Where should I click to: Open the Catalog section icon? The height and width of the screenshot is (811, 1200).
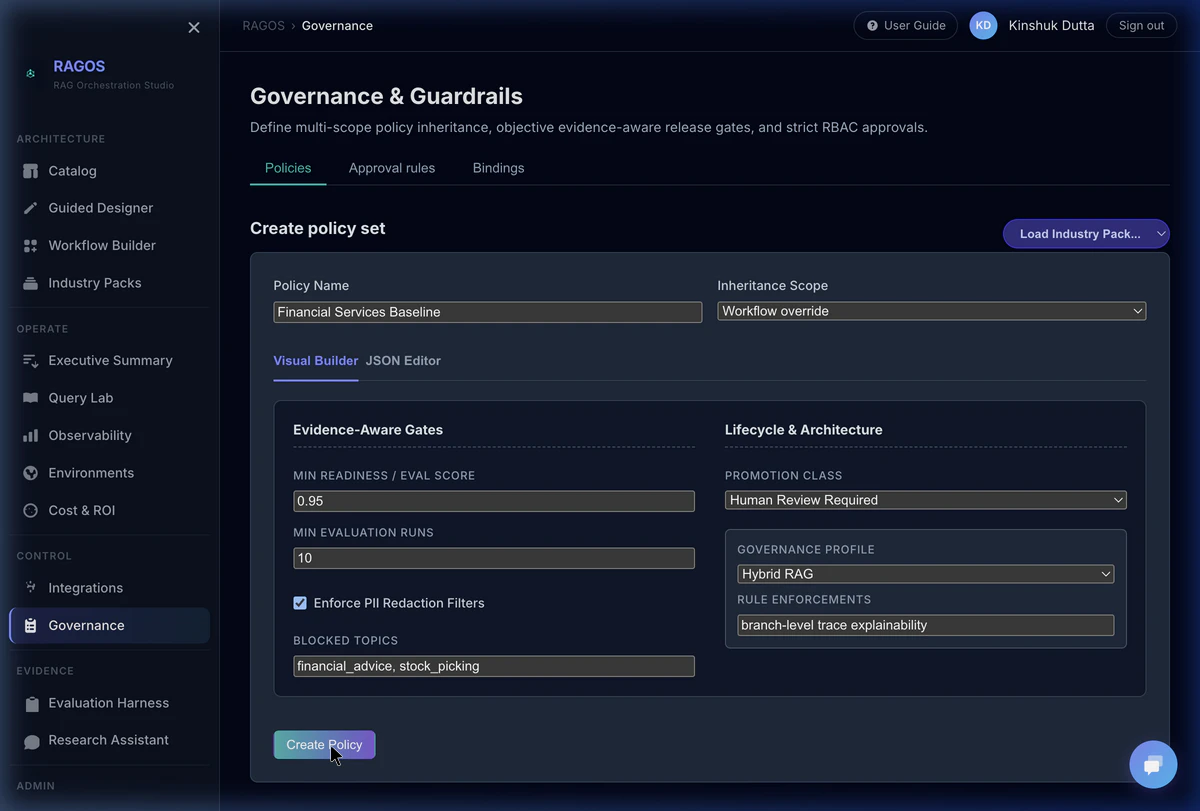31,170
